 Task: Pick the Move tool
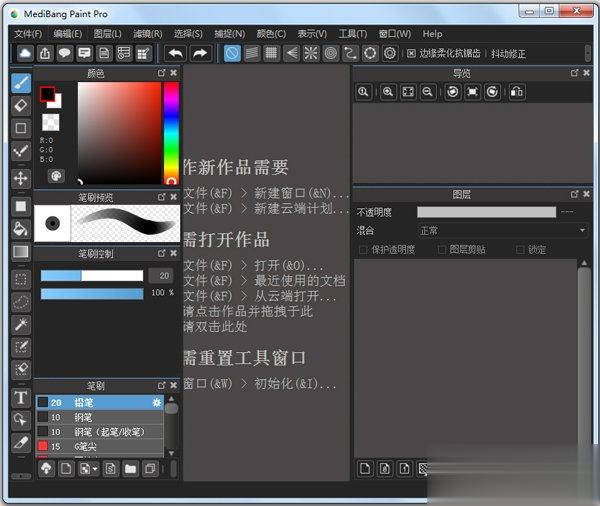[x=20, y=178]
